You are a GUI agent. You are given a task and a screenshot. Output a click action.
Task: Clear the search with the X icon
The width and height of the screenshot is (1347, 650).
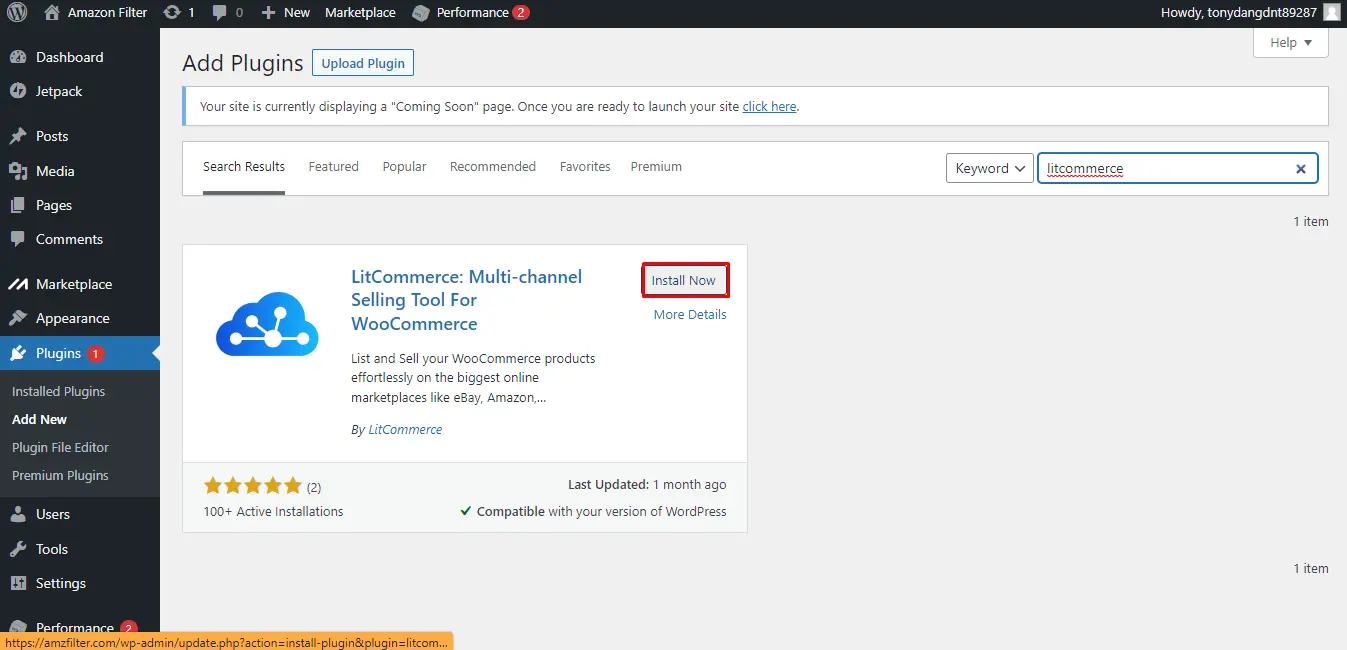pyautogui.click(x=1301, y=169)
